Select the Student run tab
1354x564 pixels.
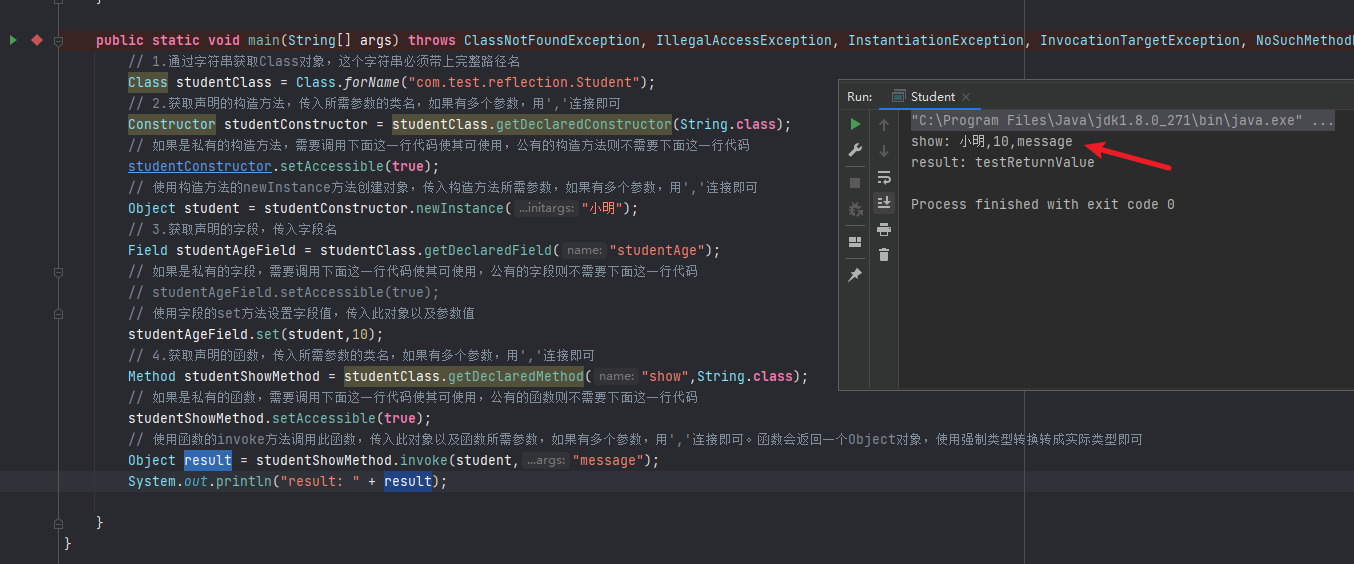pyautogui.click(x=932, y=97)
